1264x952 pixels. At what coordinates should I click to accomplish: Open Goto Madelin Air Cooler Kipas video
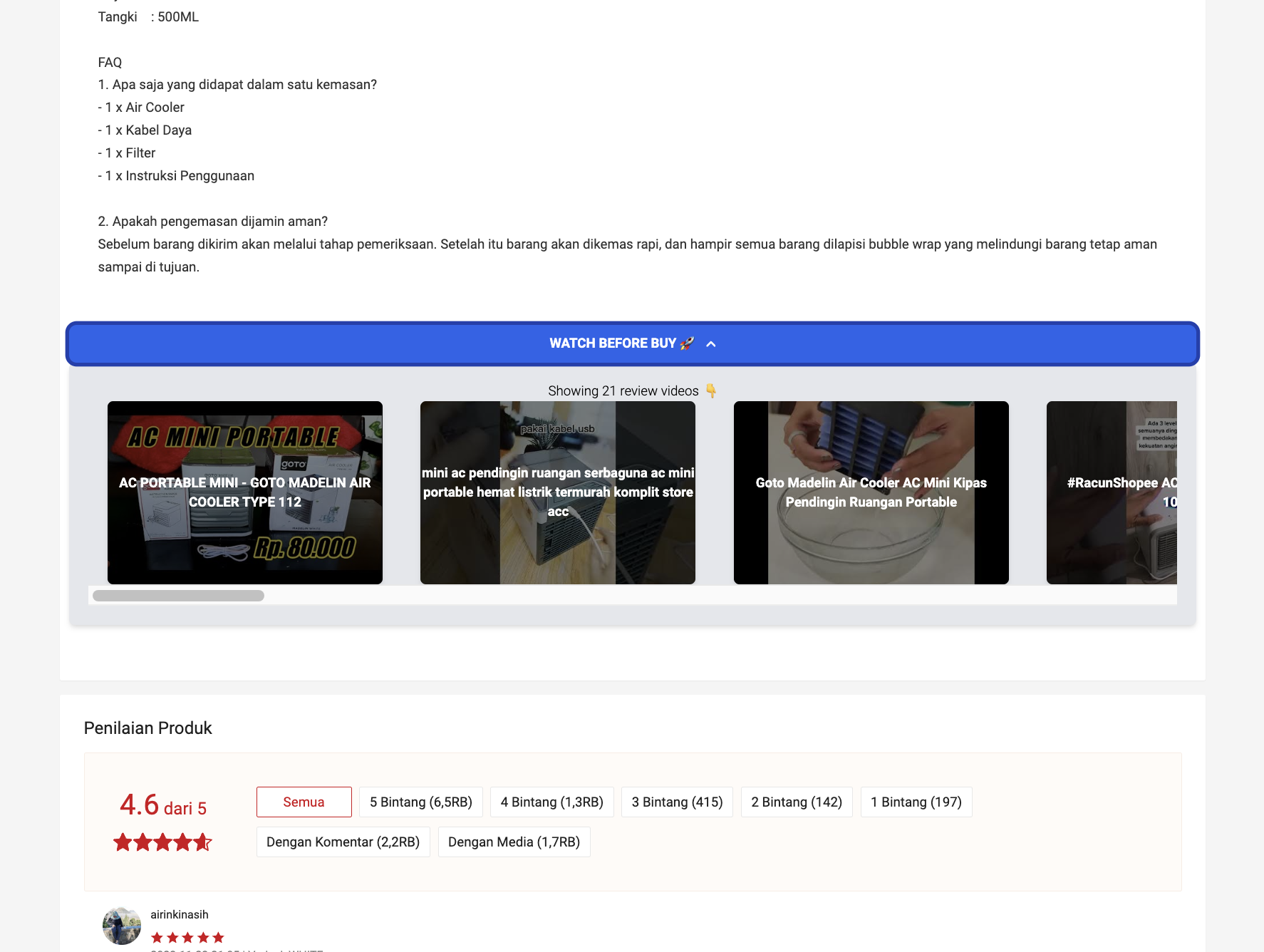(x=871, y=492)
